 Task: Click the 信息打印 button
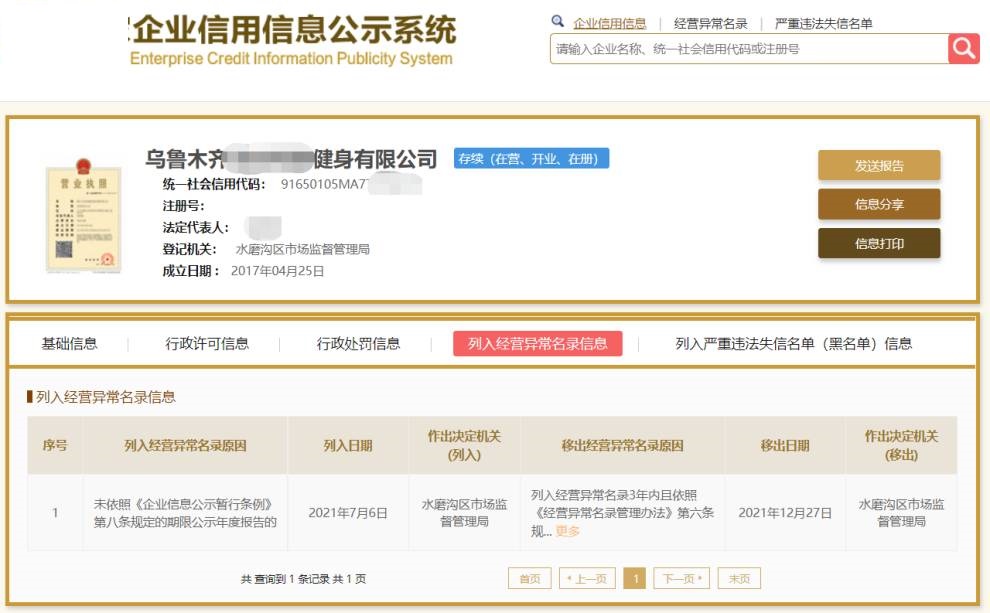click(879, 243)
